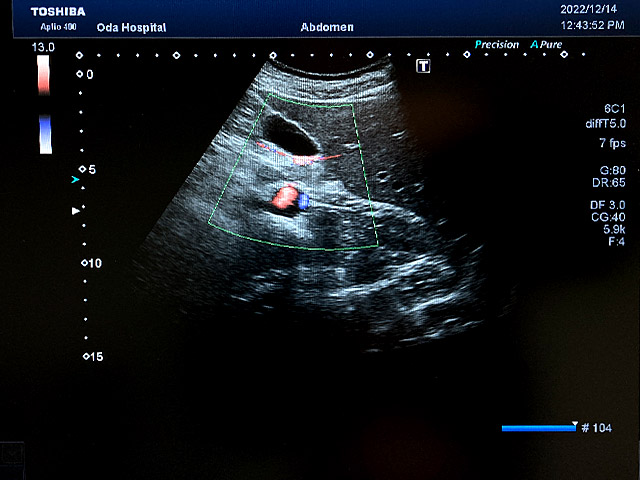640x480 pixels.
Task: Click the gain value 'G:80'
Action: (613, 170)
